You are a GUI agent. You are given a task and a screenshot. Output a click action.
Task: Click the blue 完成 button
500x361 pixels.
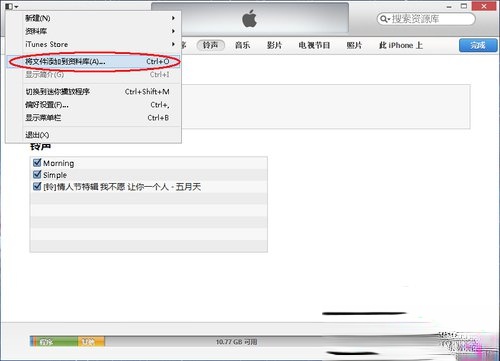pyautogui.click(x=478, y=45)
